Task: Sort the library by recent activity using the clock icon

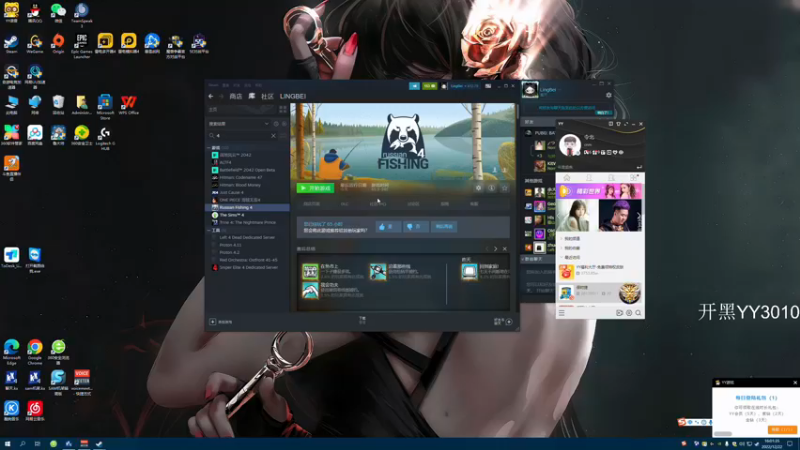Action: pos(276,123)
